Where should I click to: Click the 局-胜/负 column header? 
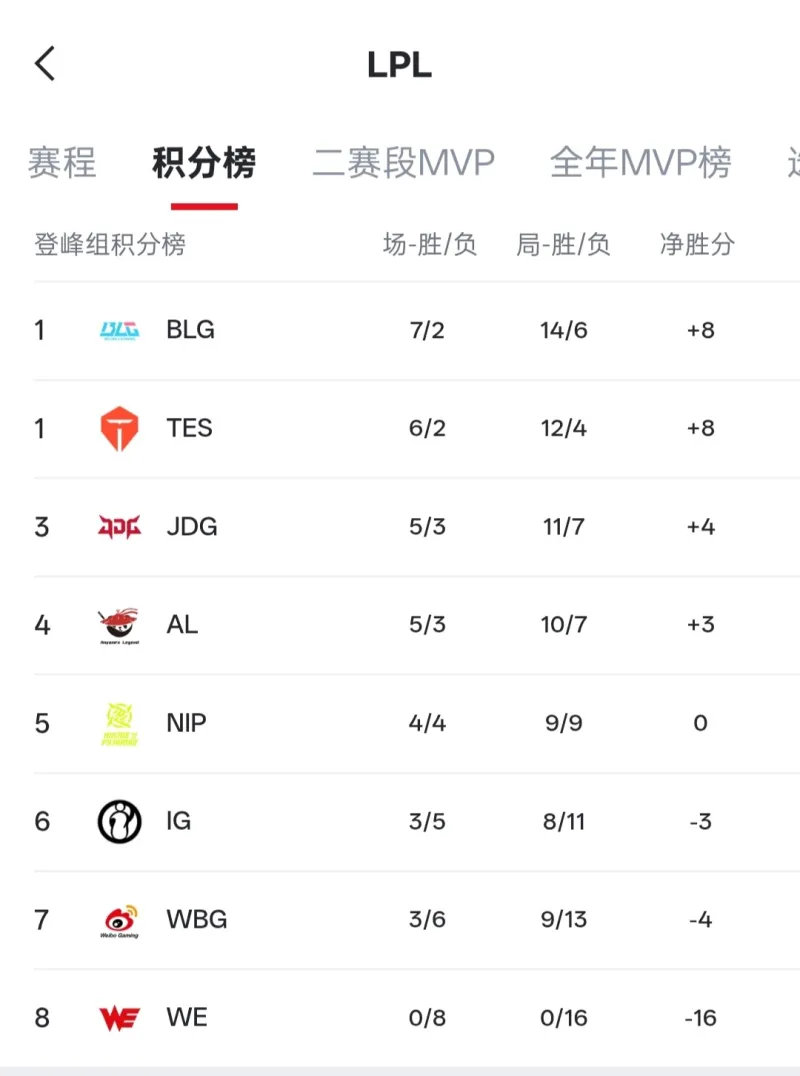pos(563,244)
